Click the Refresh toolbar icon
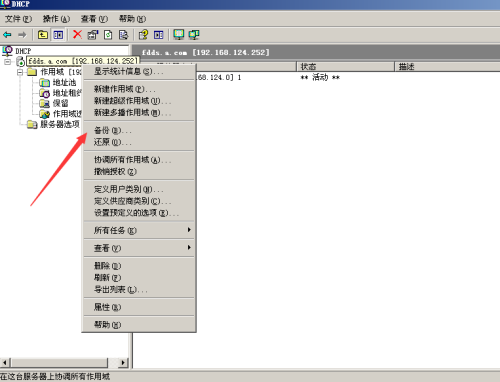This screenshot has width=500, height=382. [108, 35]
